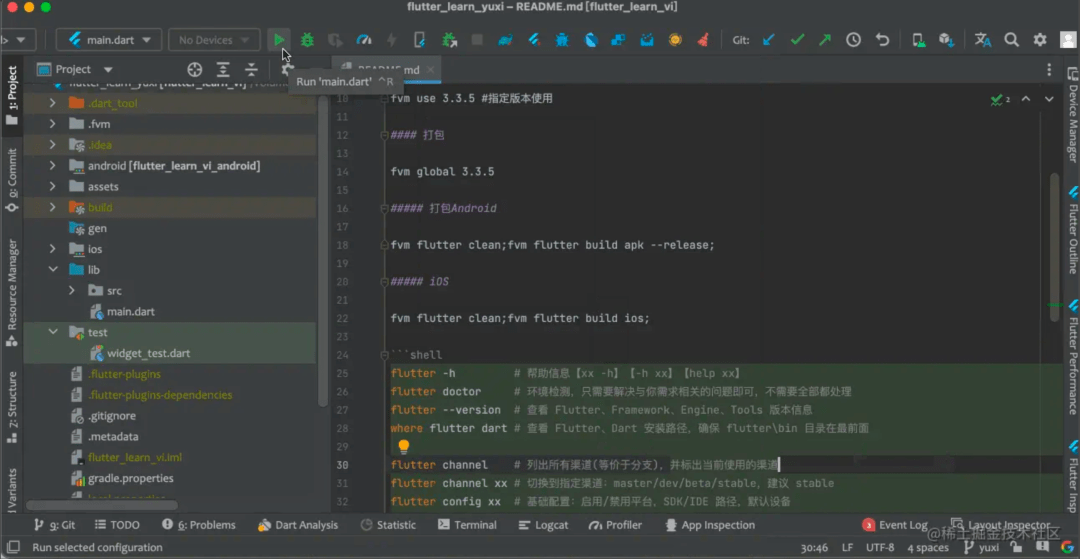Open the Terminal tool window tab
The width and height of the screenshot is (1080, 559).
click(467, 525)
